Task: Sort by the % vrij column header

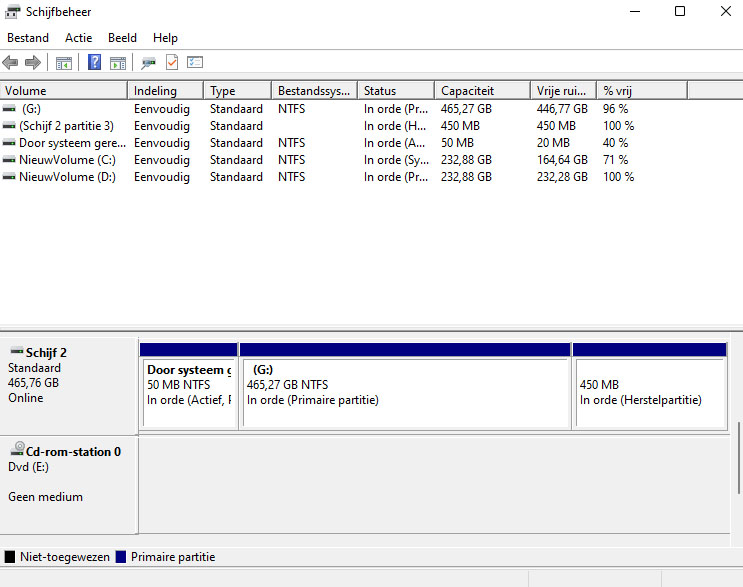Action: pyautogui.click(x=642, y=90)
